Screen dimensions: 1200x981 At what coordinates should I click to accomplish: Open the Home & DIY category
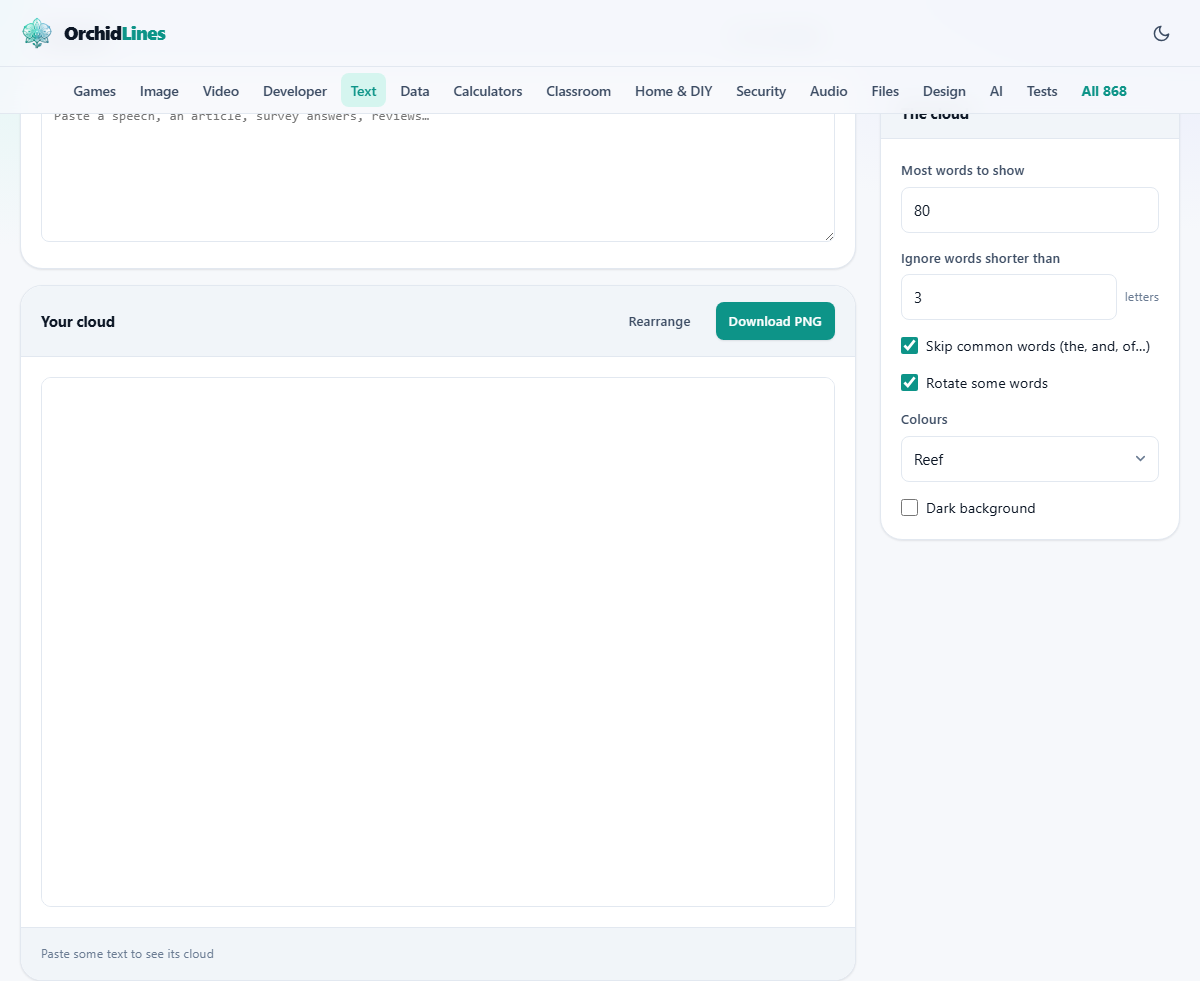coord(674,91)
